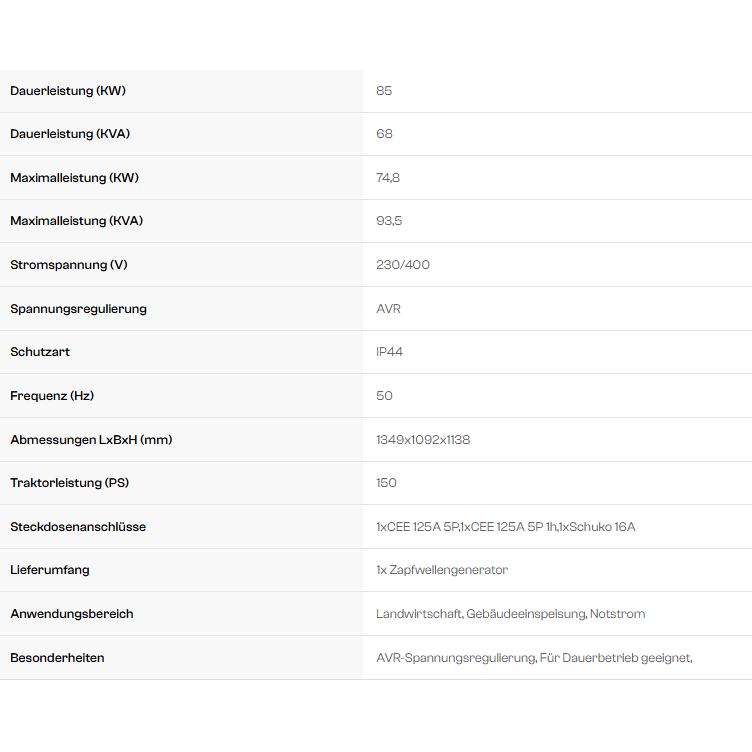Click the Stromspannung (V) label
Viewport: 752px width, 752px height.
69,265
